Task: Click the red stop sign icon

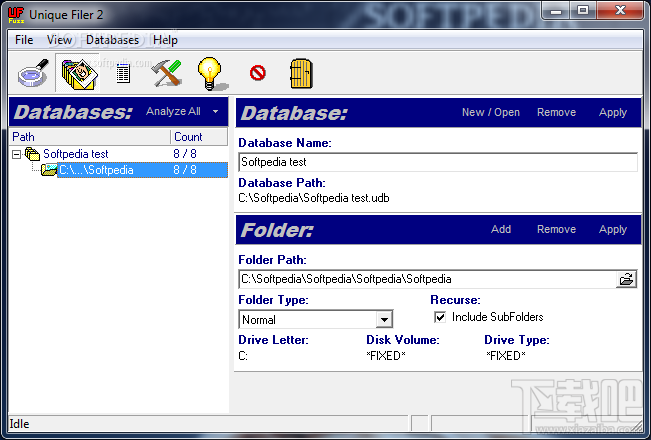Action: (x=257, y=73)
